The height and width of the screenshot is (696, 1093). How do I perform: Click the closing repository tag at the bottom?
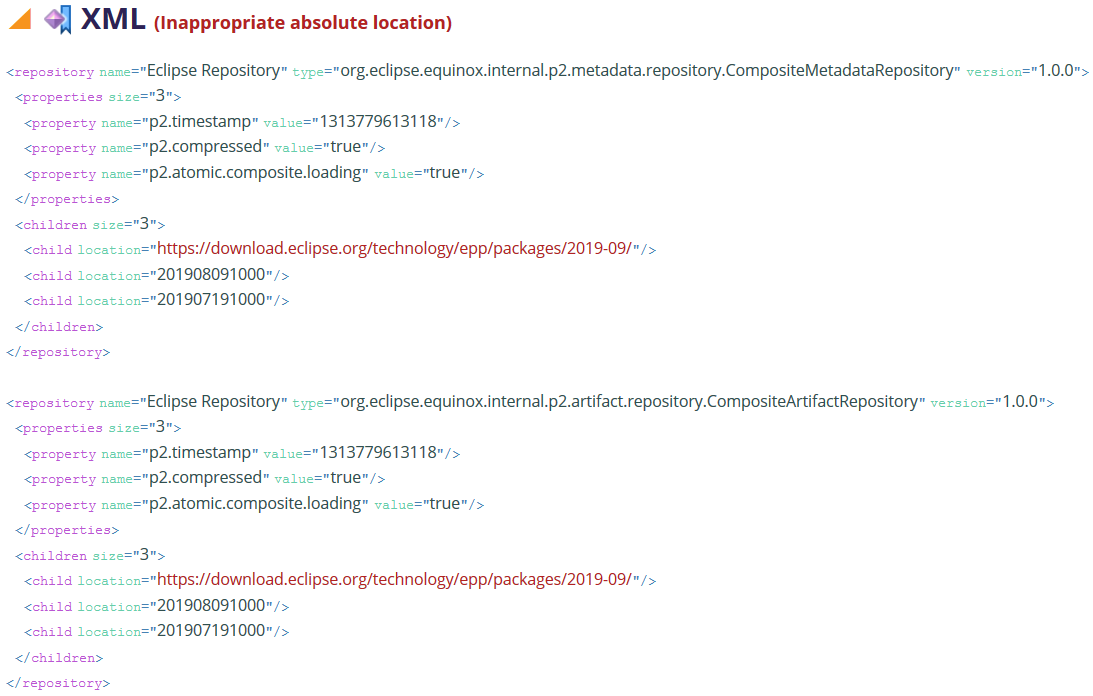click(x=59, y=683)
